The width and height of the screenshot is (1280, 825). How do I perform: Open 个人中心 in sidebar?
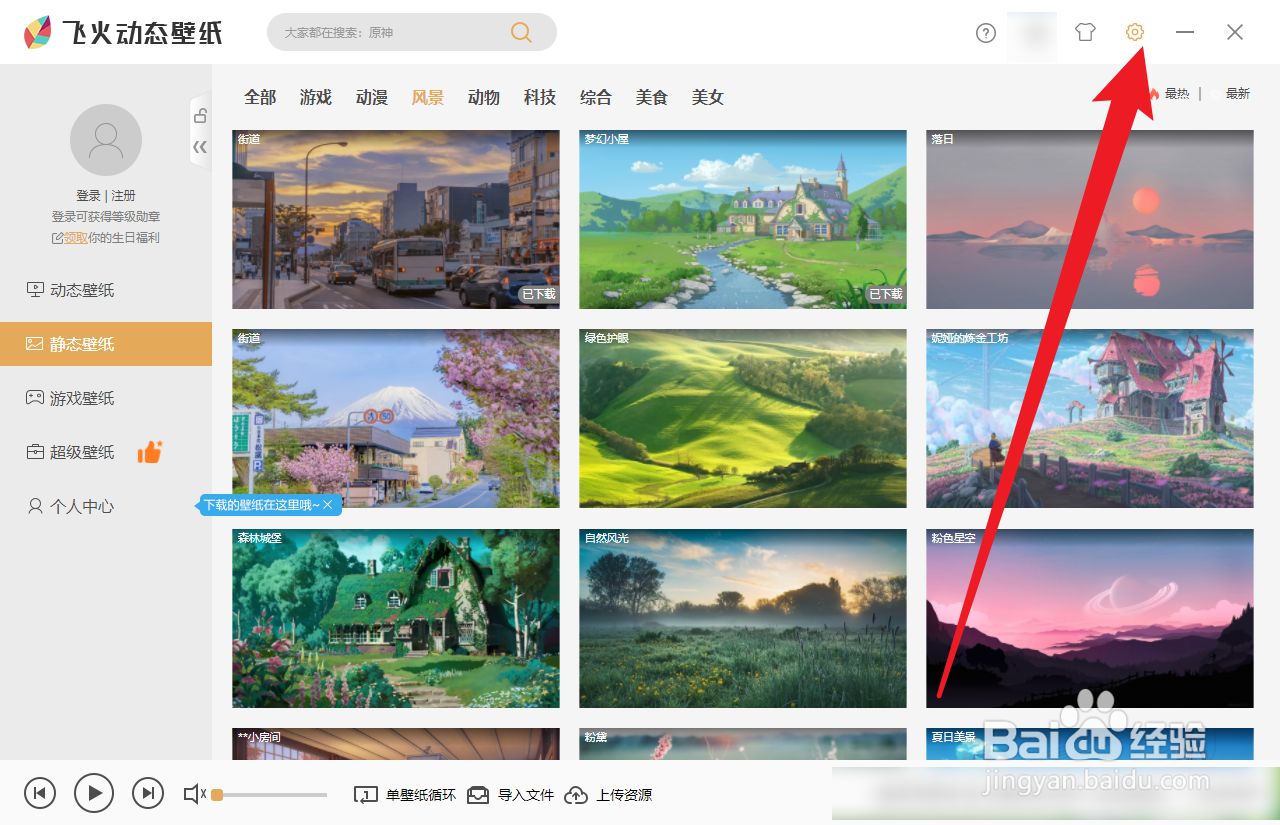pyautogui.click(x=106, y=506)
